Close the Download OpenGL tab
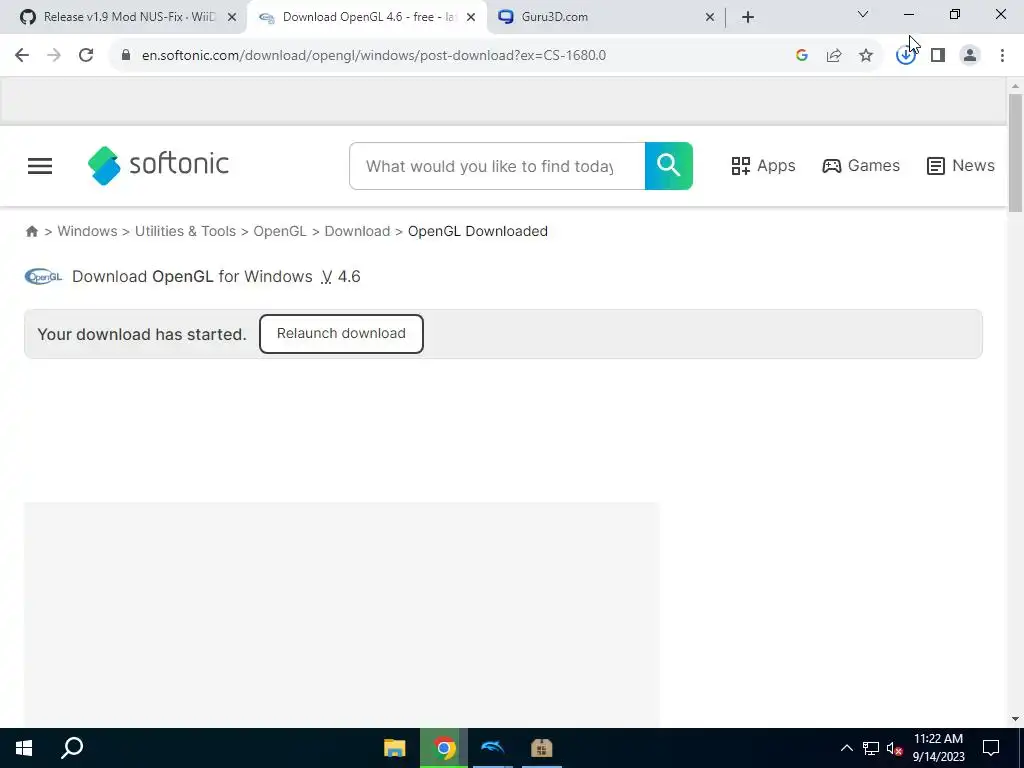The height and width of the screenshot is (768, 1024). [x=470, y=17]
